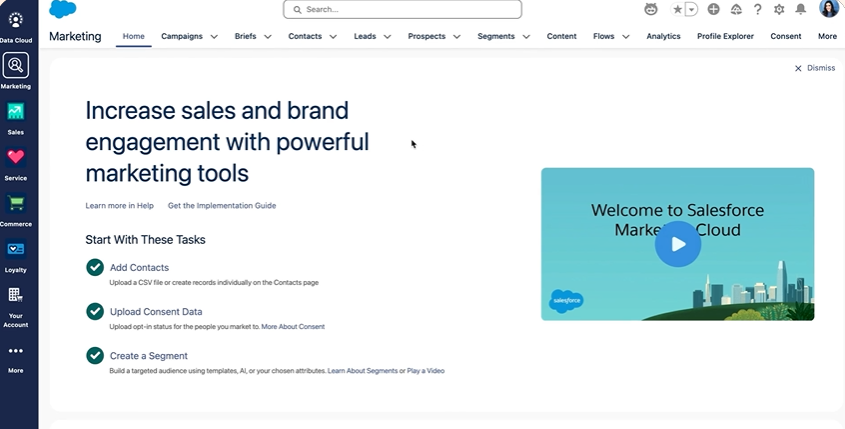Expand the Briefs tab dropdown chevron

coord(268,37)
